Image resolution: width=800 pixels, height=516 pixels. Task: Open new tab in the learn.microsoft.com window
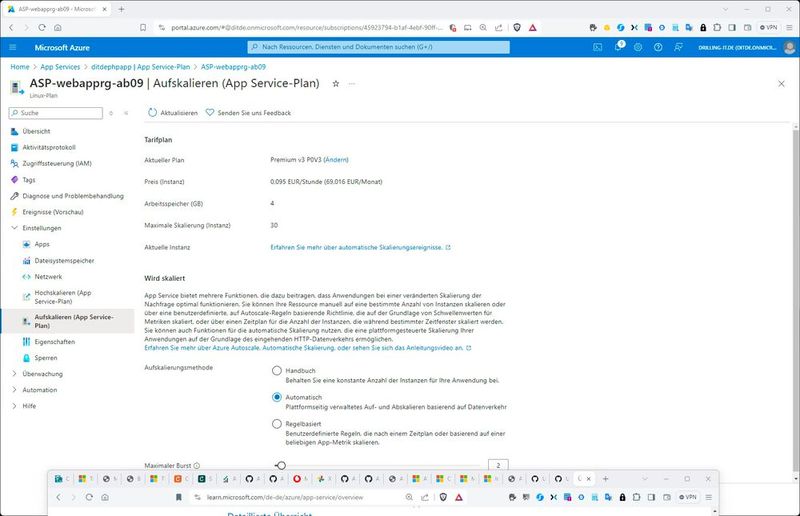click(606, 479)
